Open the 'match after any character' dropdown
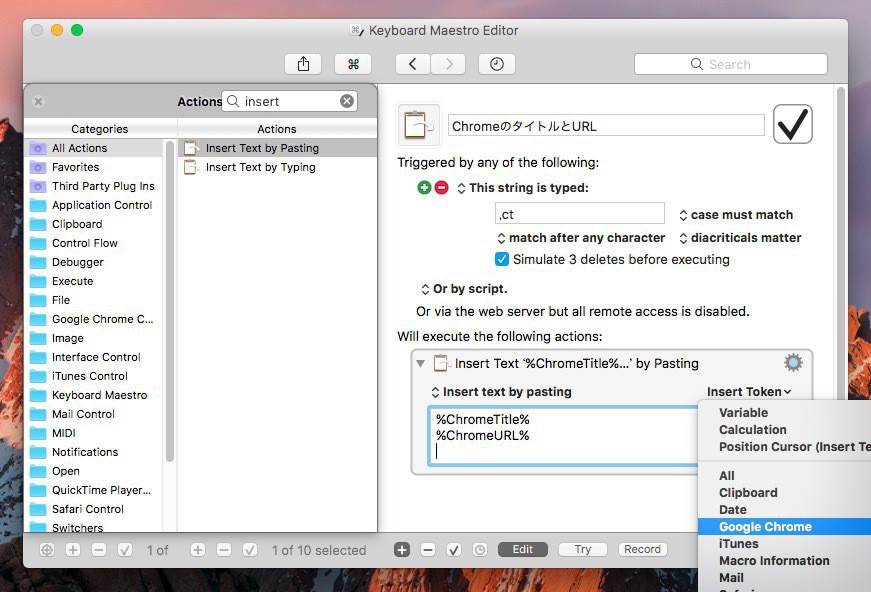 coord(580,238)
